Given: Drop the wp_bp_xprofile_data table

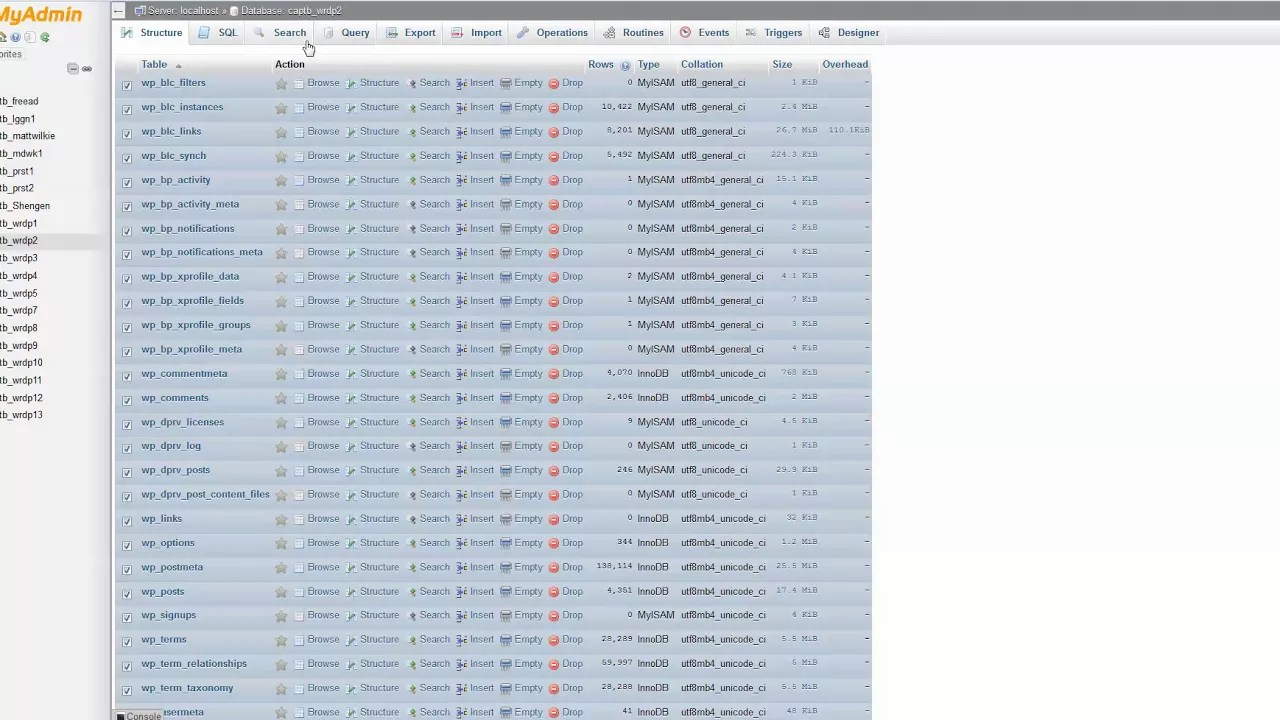Looking at the screenshot, I should click(x=565, y=277).
